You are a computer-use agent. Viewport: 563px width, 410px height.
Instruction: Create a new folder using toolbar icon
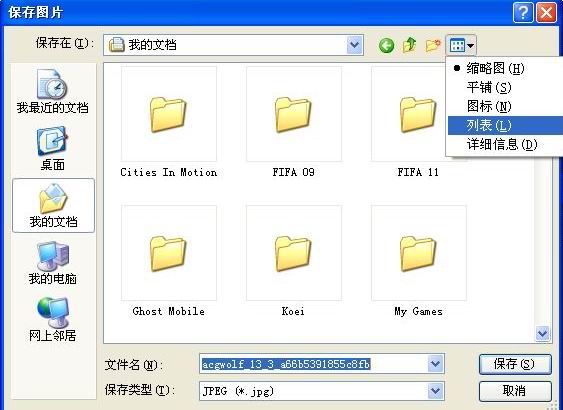(433, 46)
